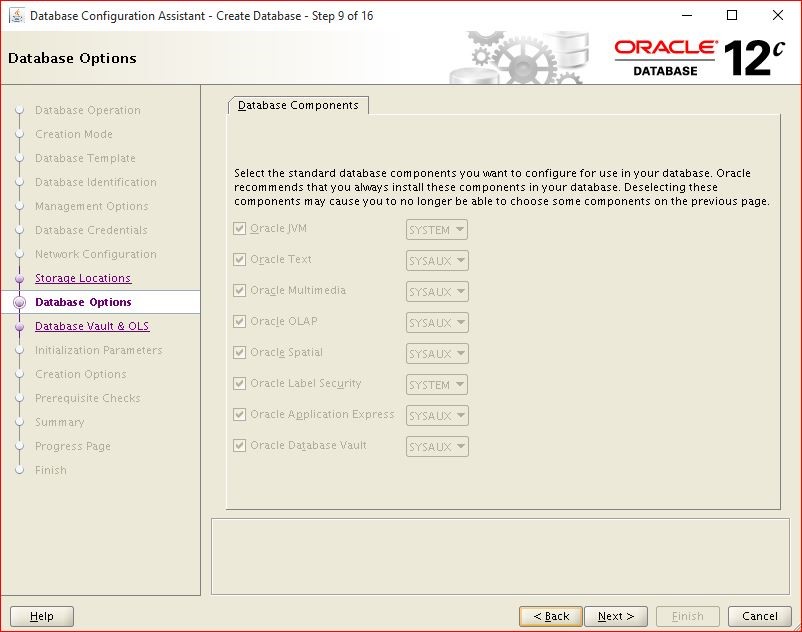Click the Database Identification step
Viewport: 802px width, 632px height.
pyautogui.click(x=96, y=183)
